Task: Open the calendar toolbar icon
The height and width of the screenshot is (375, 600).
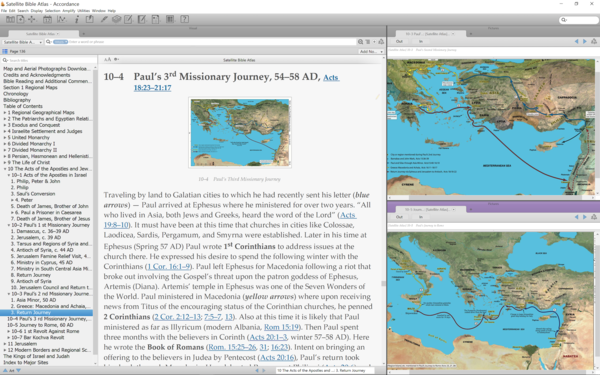Action: 47,19
